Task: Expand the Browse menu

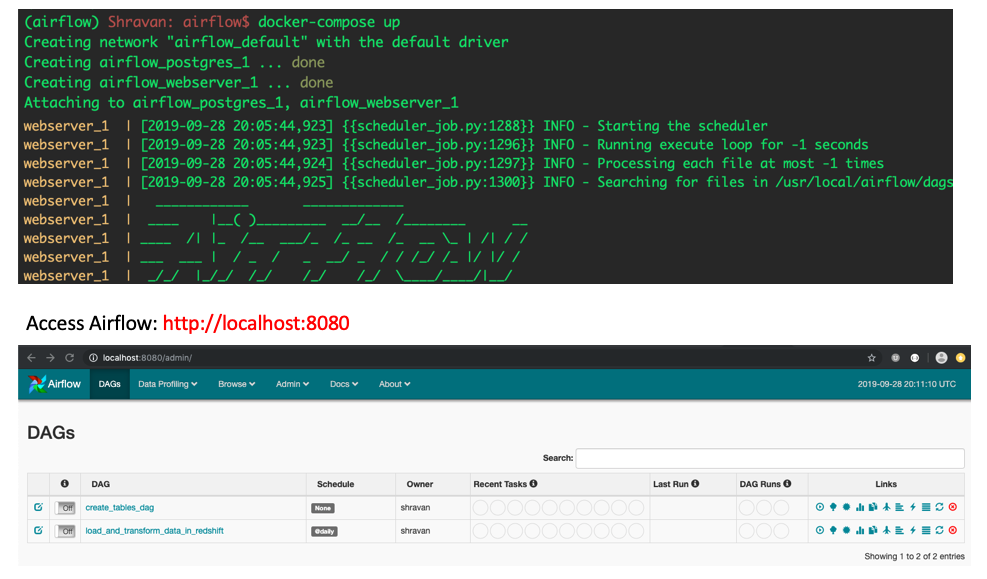Action: pyautogui.click(x=237, y=384)
